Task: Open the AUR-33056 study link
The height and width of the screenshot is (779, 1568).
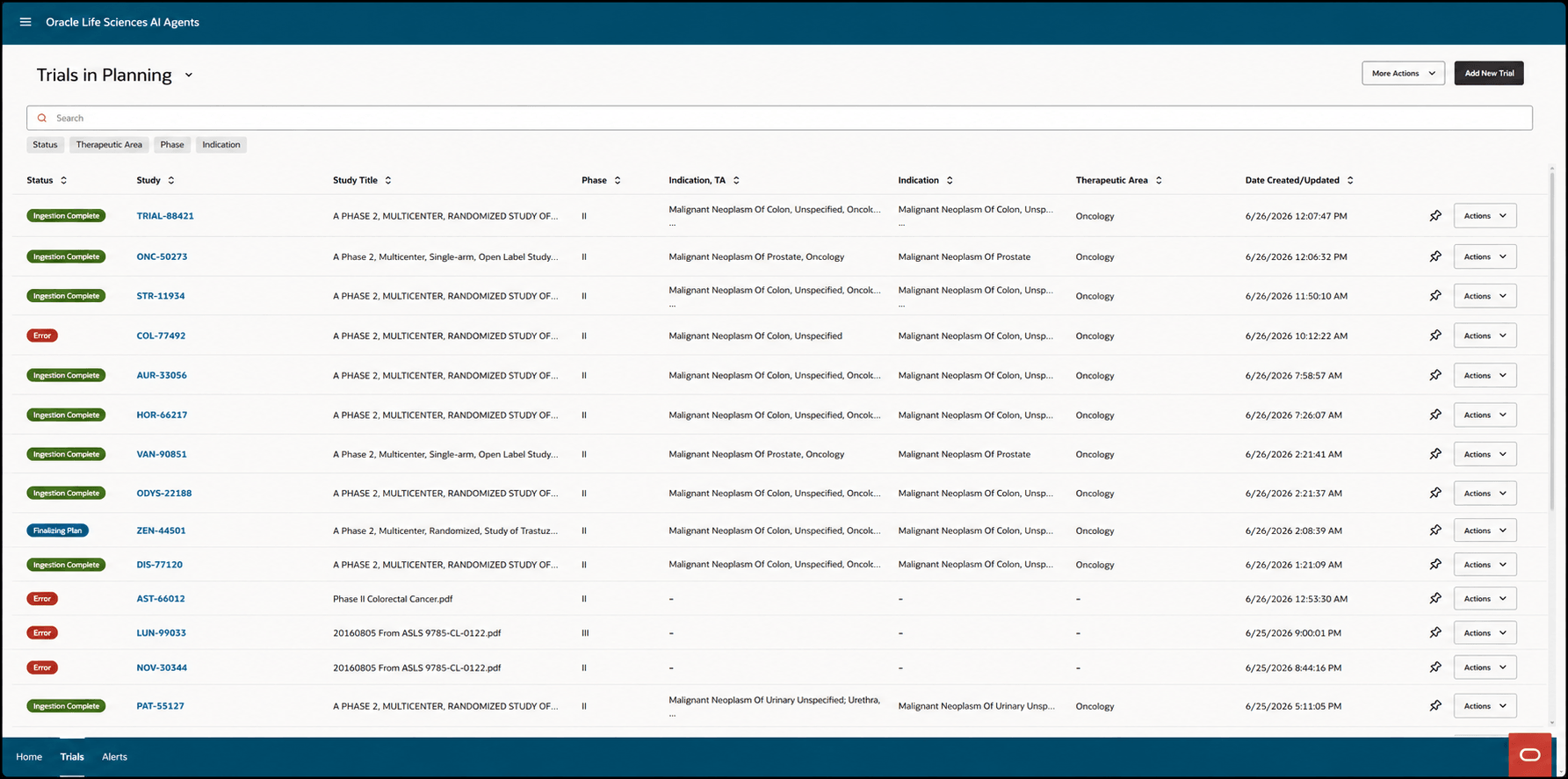Action: pyautogui.click(x=162, y=375)
